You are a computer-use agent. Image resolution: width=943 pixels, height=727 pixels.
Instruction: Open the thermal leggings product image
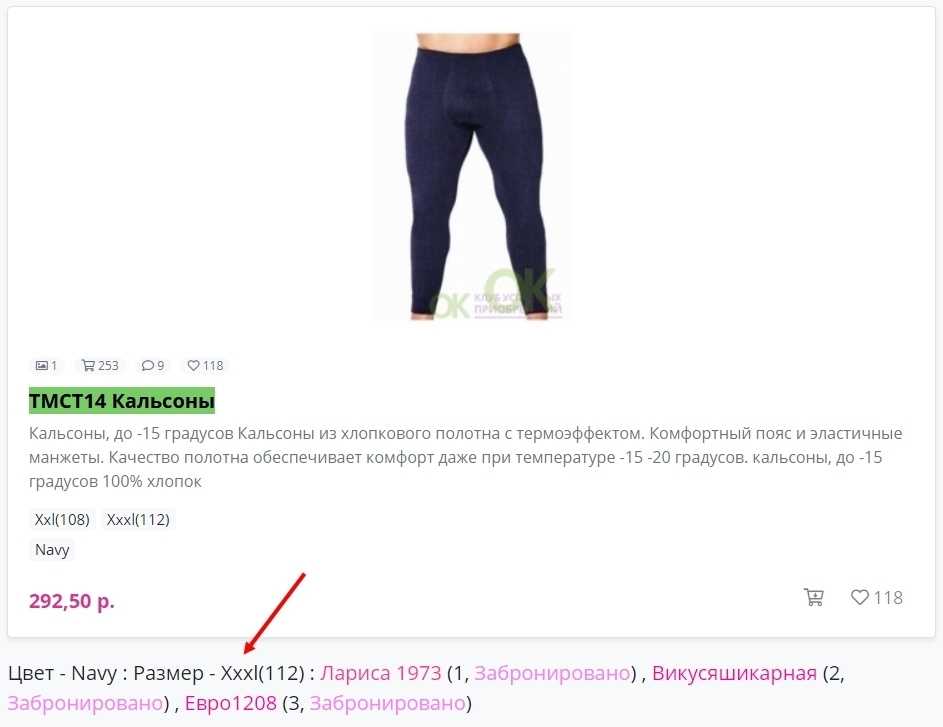[471, 177]
